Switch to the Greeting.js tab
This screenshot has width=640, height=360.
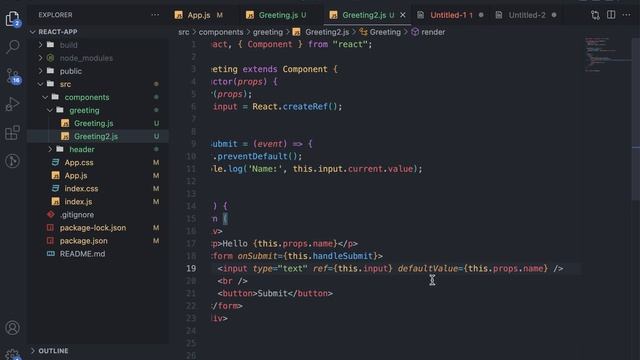coord(278,15)
